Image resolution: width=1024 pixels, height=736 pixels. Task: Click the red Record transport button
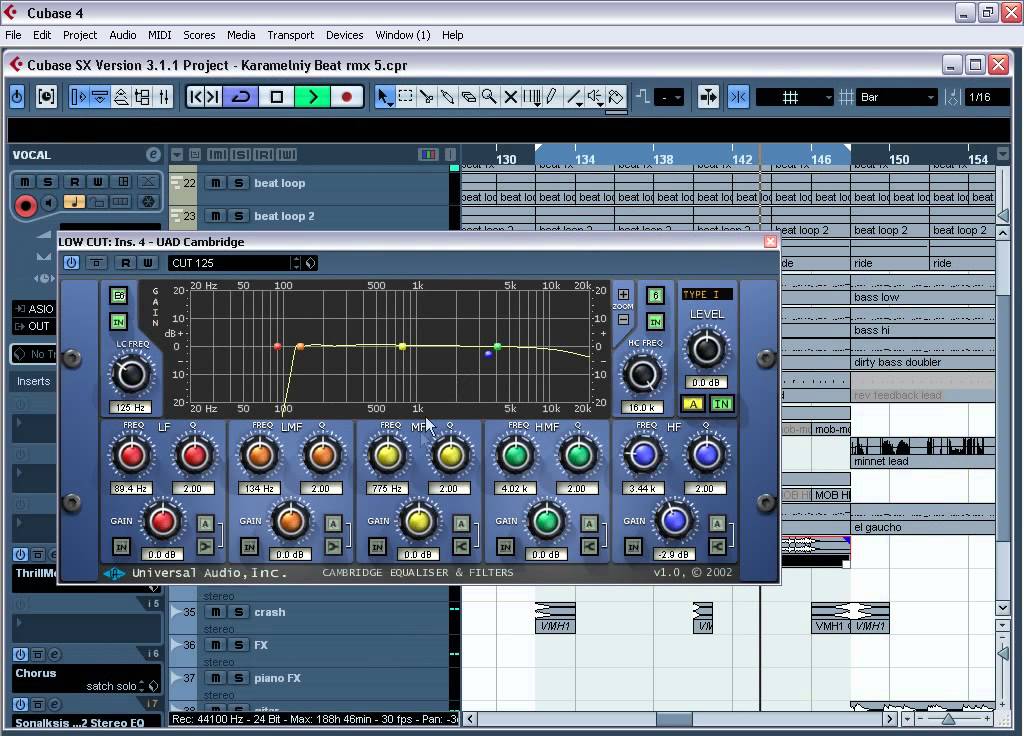tap(347, 97)
